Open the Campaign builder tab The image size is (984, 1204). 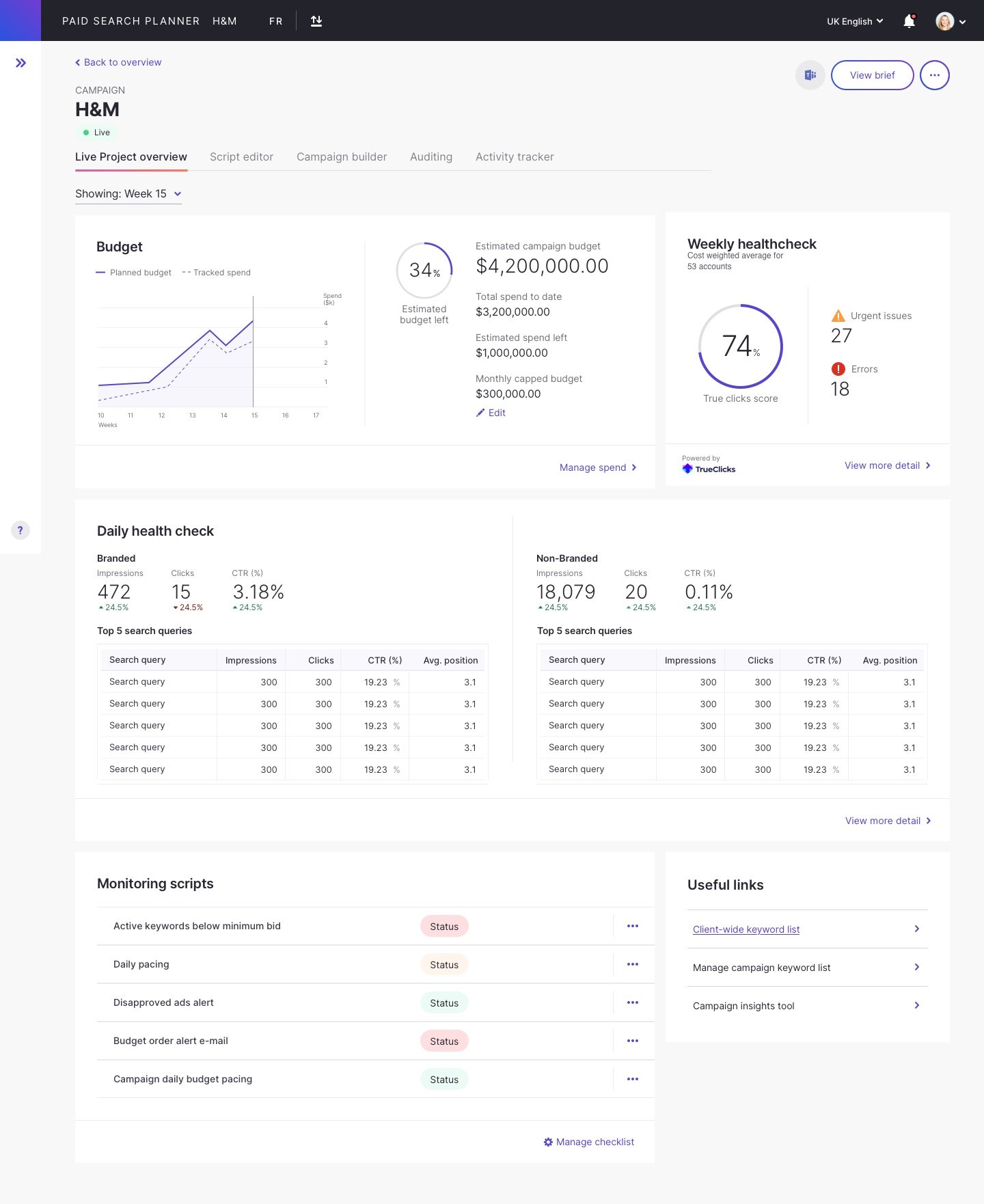tap(342, 156)
